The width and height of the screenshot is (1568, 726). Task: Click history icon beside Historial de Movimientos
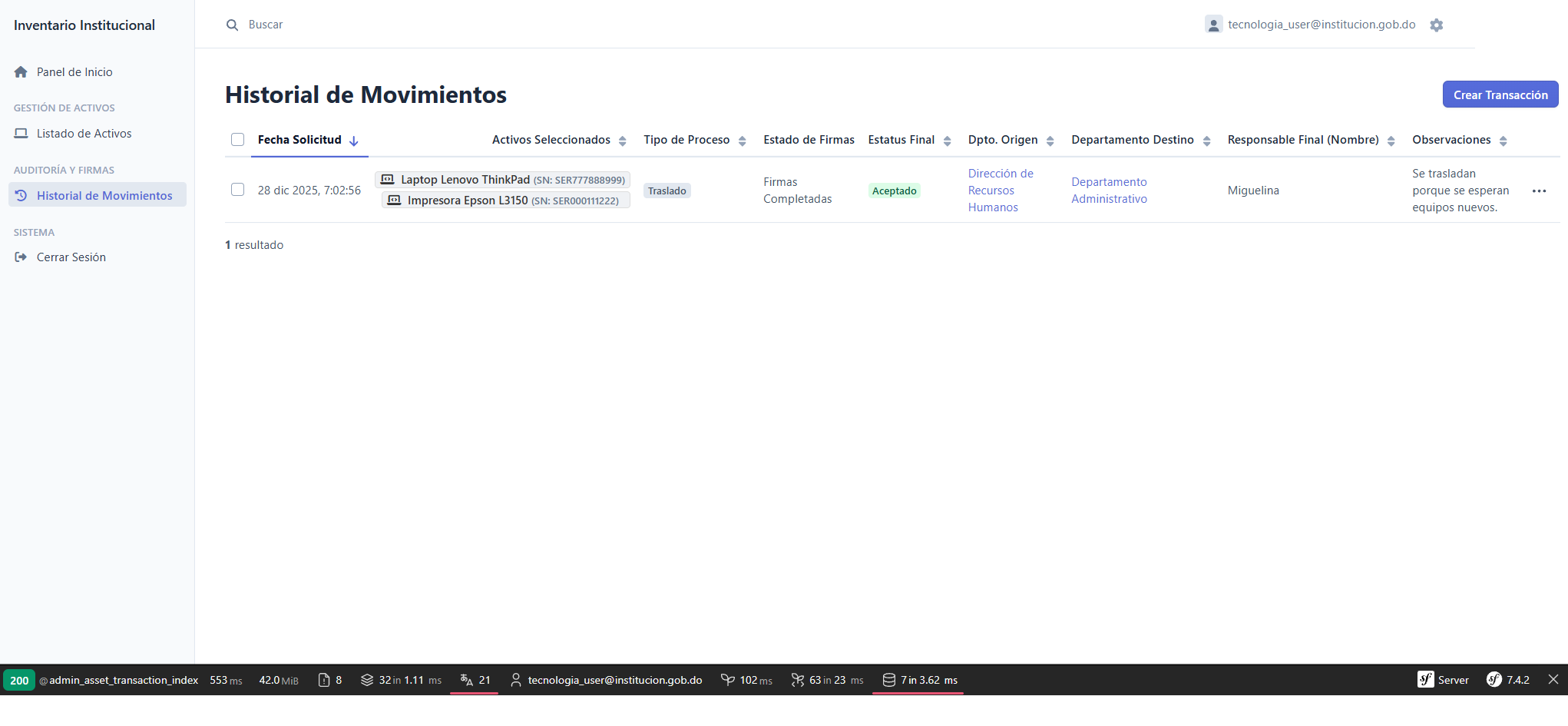tap(21, 195)
